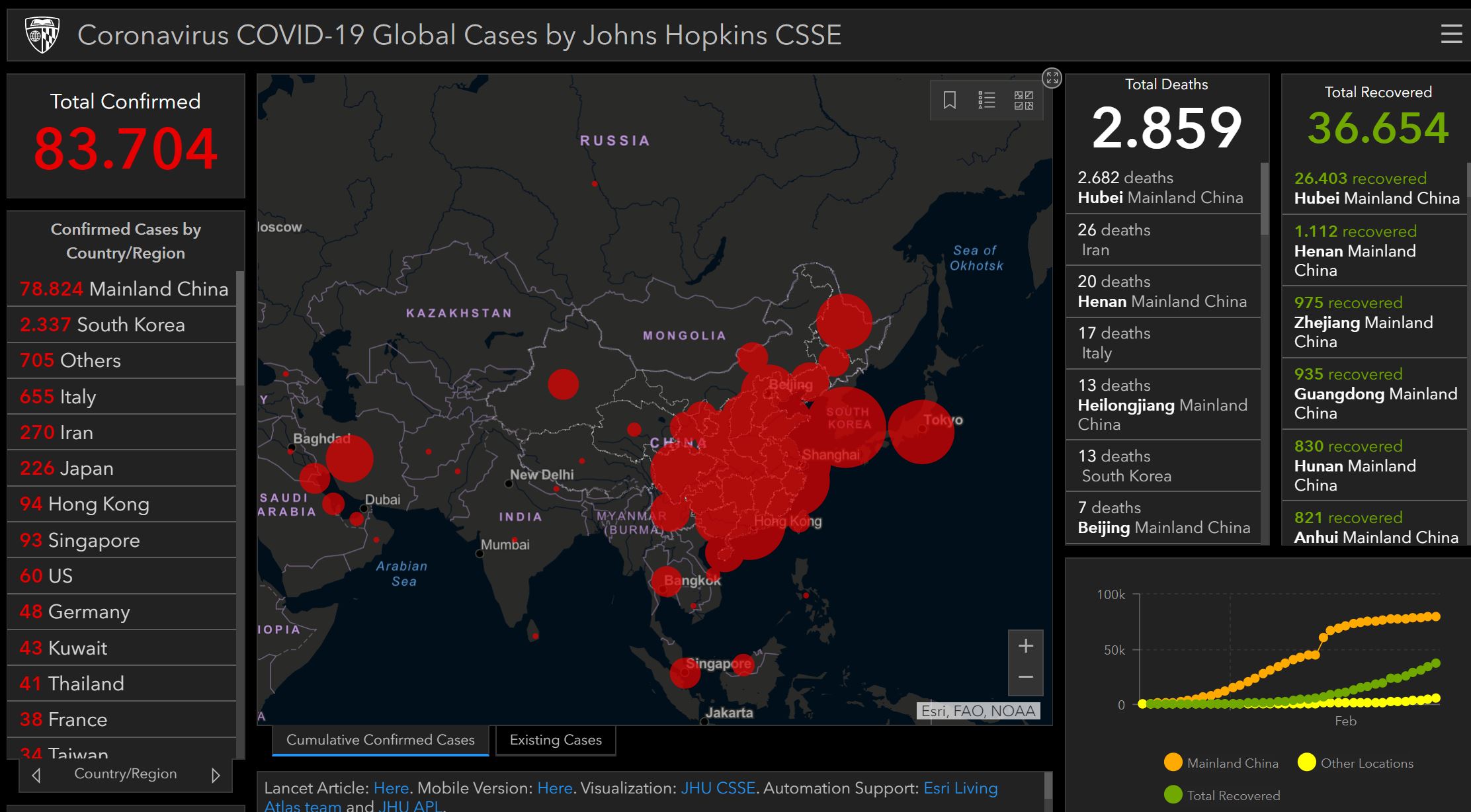This screenshot has width=1471, height=812.
Task: Click the Total Deaths list scrollbar
Action: pos(1265,198)
